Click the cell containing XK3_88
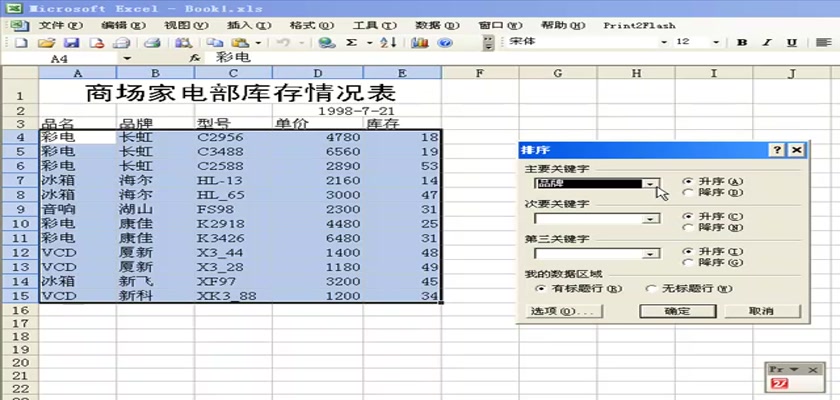840x400 pixels. [x=232, y=296]
